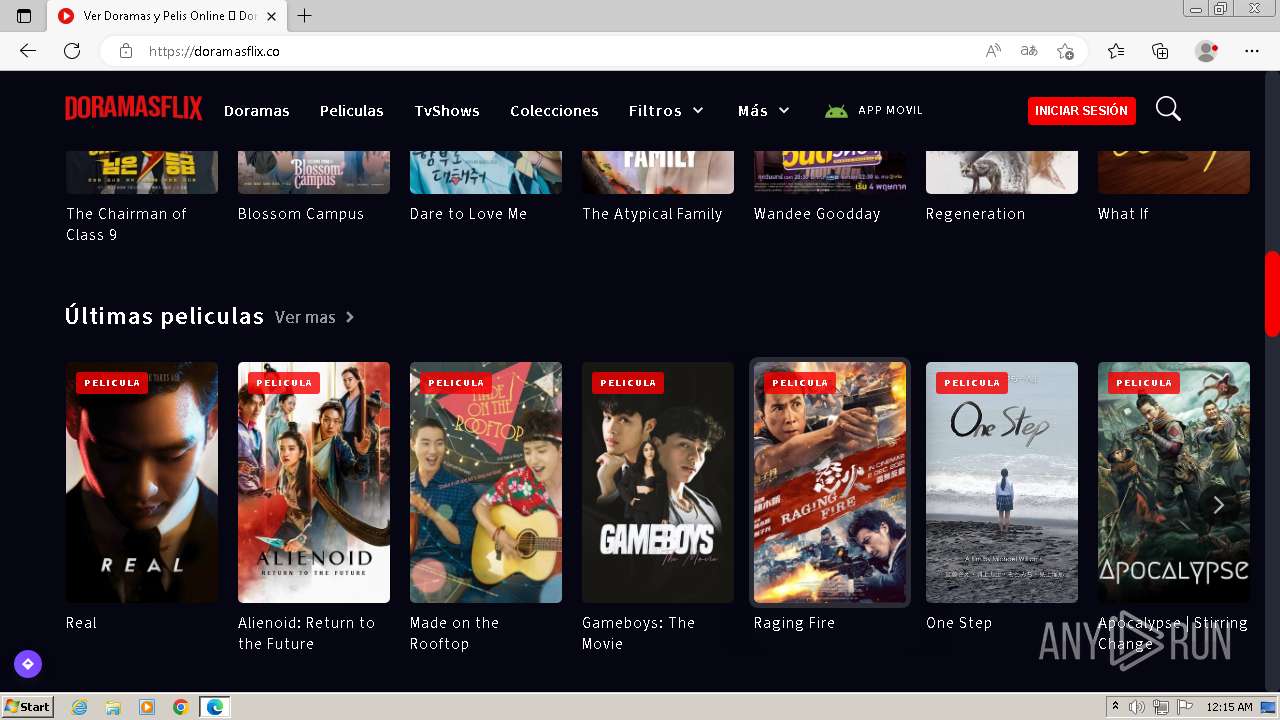
Task: Advance movie carousel with right arrow
Action: (x=1218, y=505)
